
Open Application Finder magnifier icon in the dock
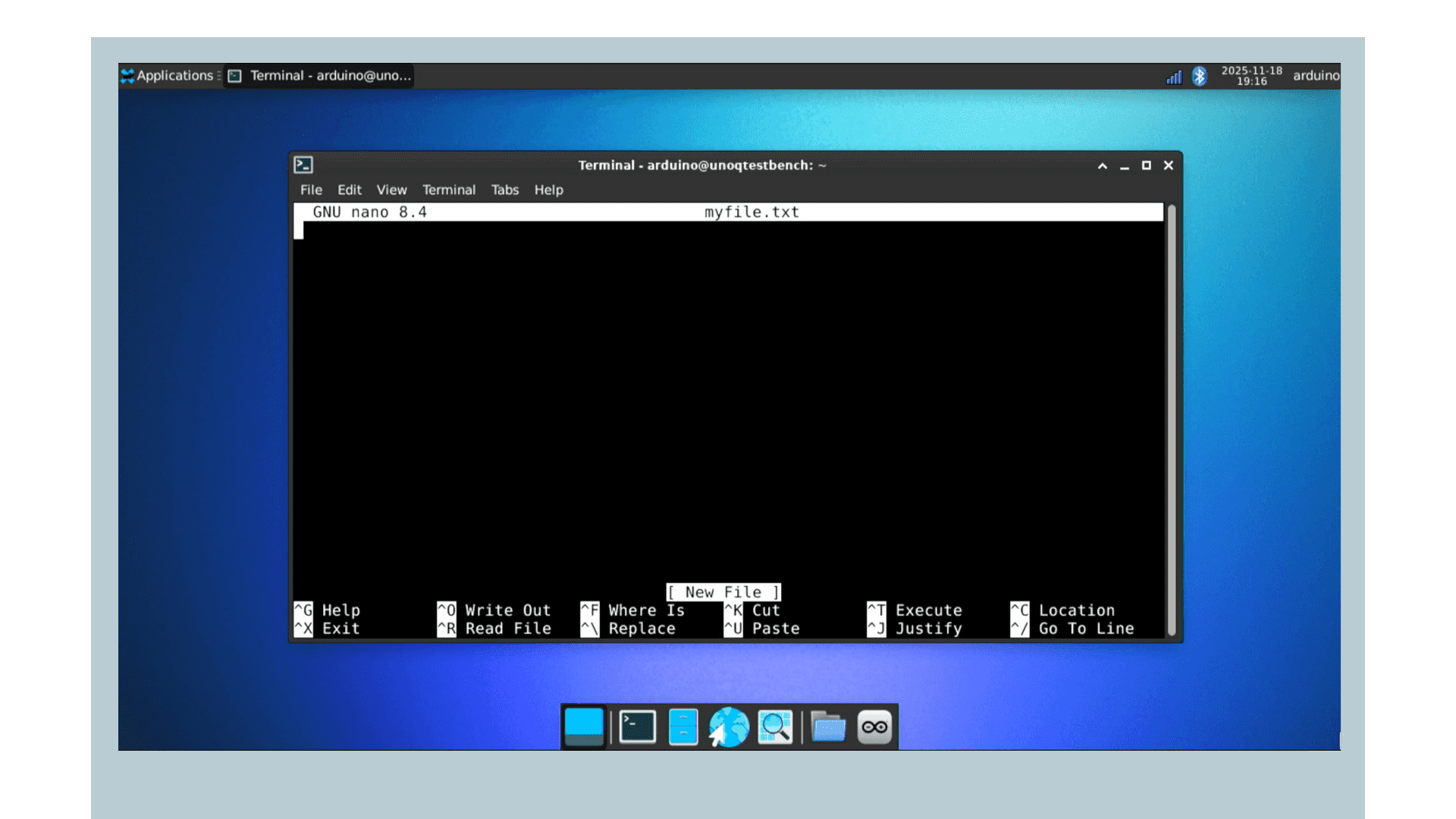click(774, 726)
